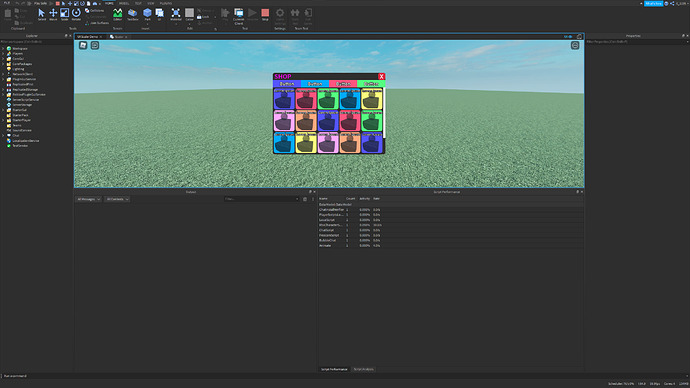The height and width of the screenshot is (388, 690).
Task: Switch to the MODEL ribbon tab
Action: (124, 3)
